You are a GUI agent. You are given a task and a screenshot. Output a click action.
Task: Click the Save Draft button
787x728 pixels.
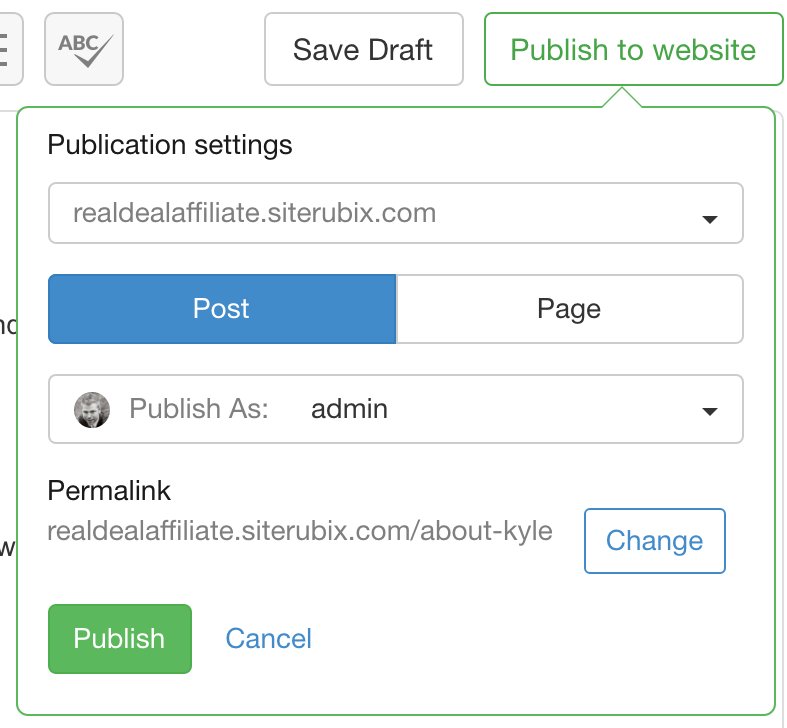[x=363, y=49]
